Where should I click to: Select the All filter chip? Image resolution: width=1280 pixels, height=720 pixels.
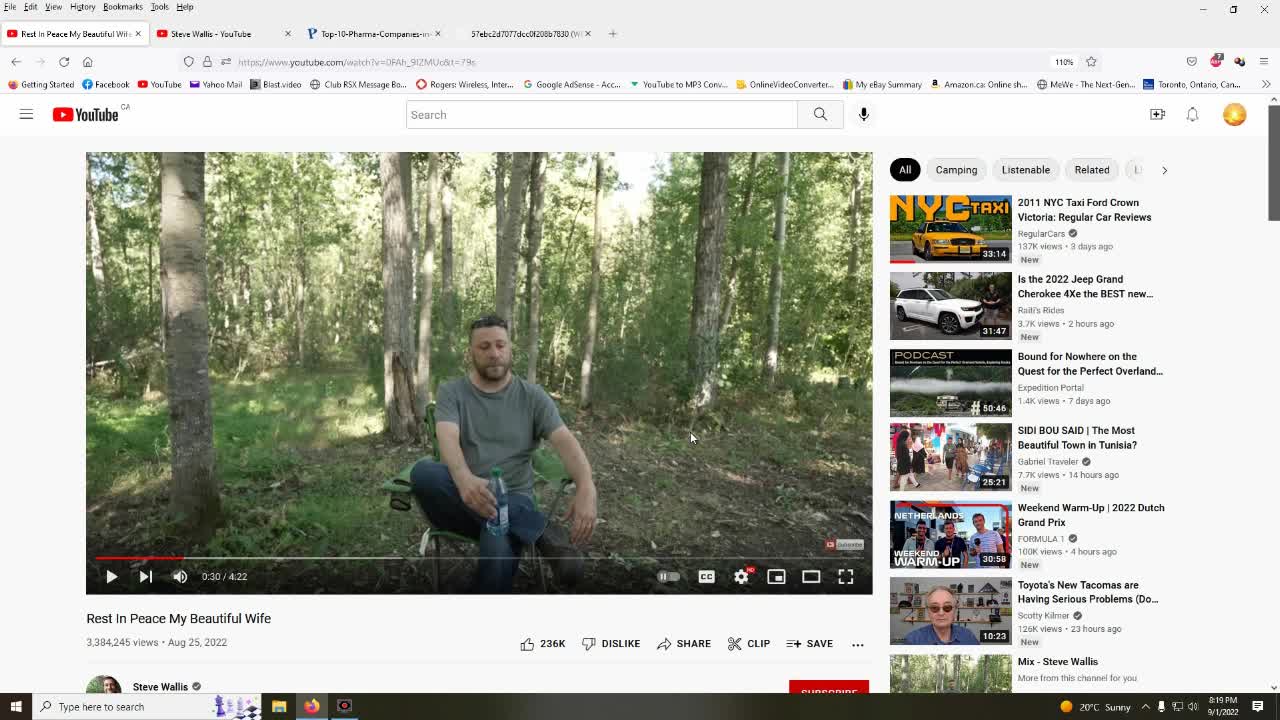click(905, 170)
